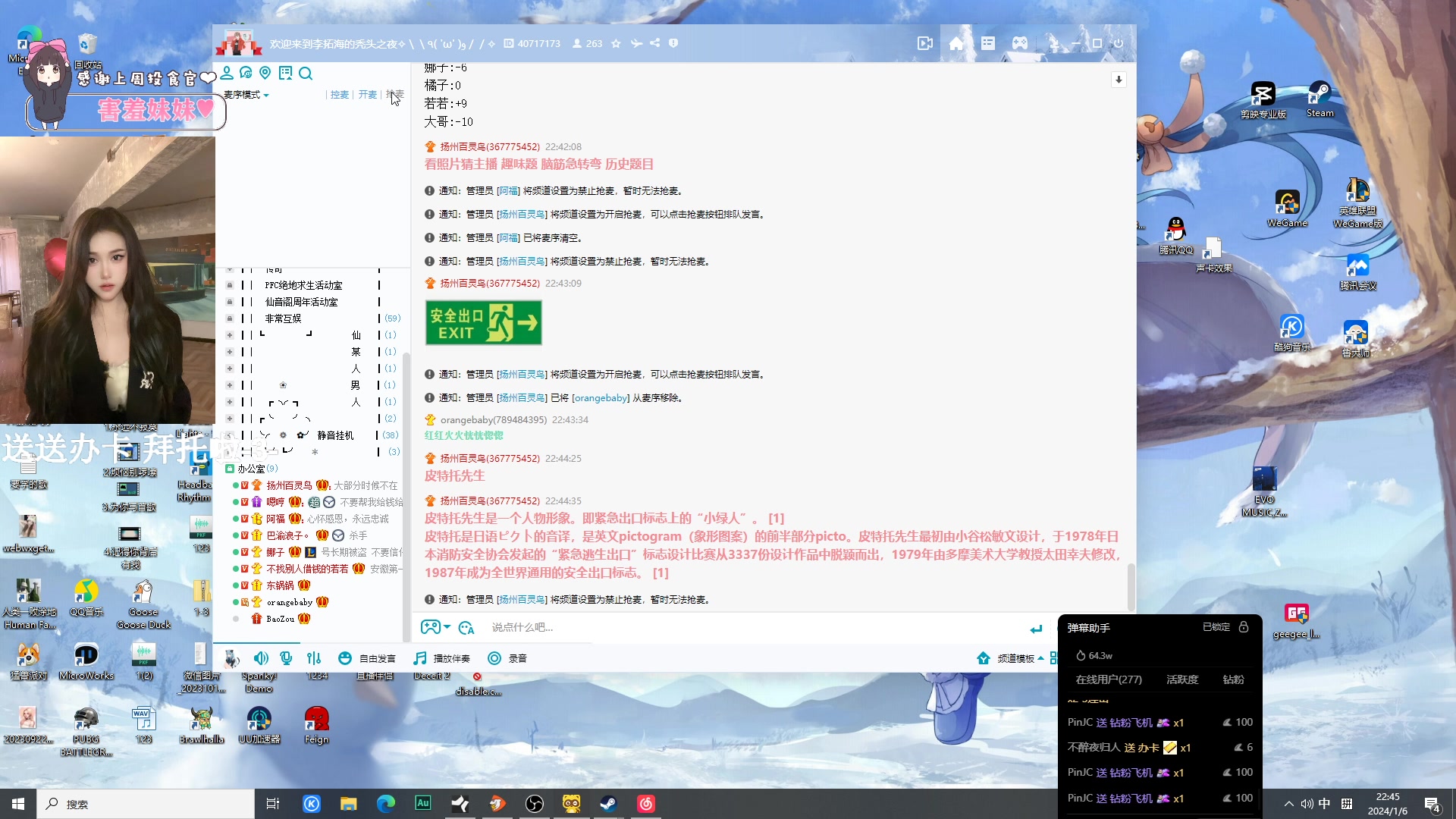The image size is (1456, 819).
Task: Enable 开麦 to open the microphone
Action: coord(367,94)
